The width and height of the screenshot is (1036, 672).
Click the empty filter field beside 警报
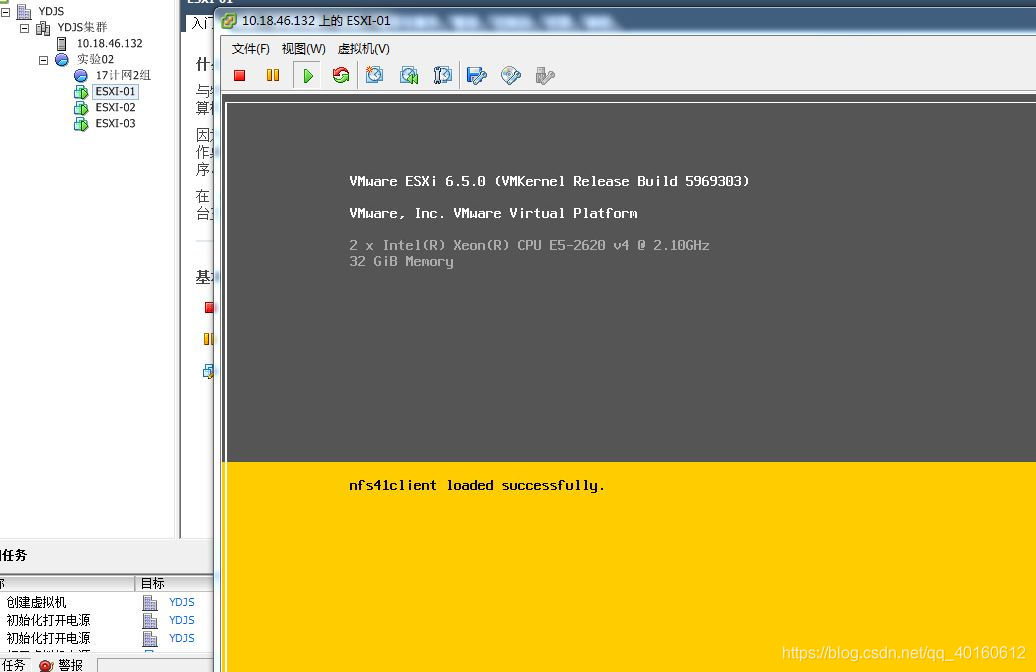156,665
